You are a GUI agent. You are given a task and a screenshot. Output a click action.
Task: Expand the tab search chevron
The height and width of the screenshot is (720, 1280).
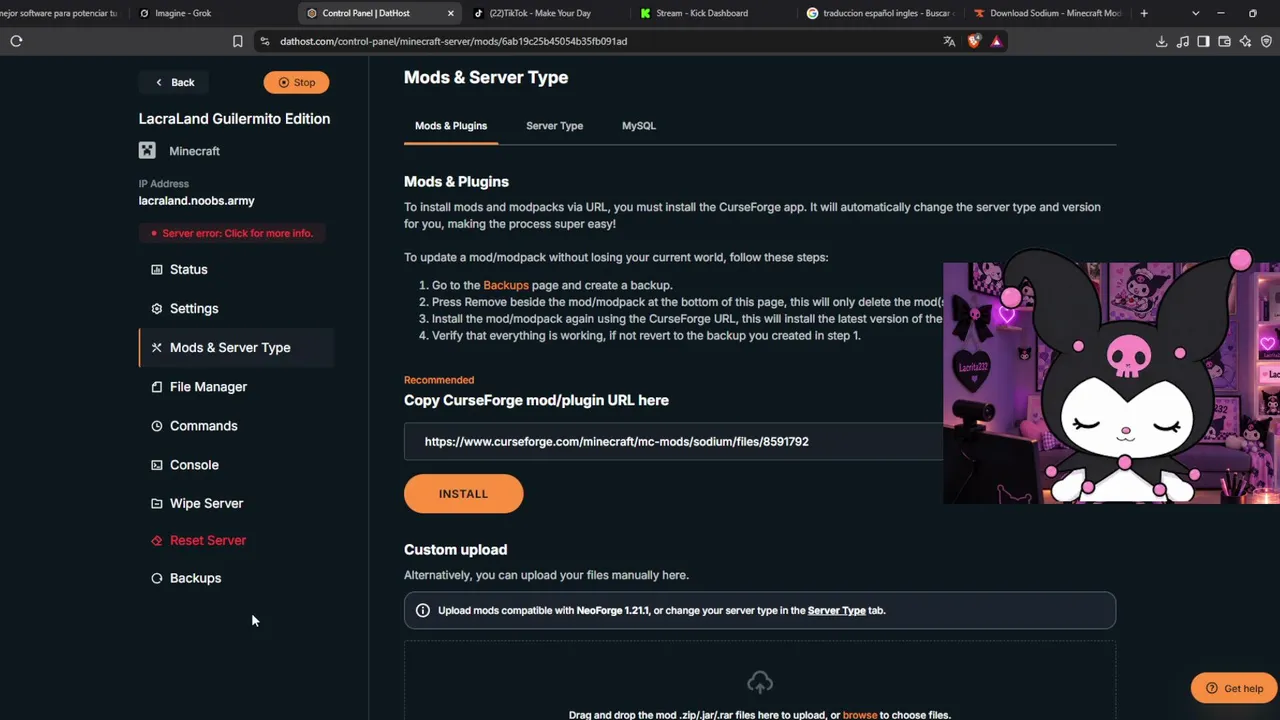coord(1196,13)
